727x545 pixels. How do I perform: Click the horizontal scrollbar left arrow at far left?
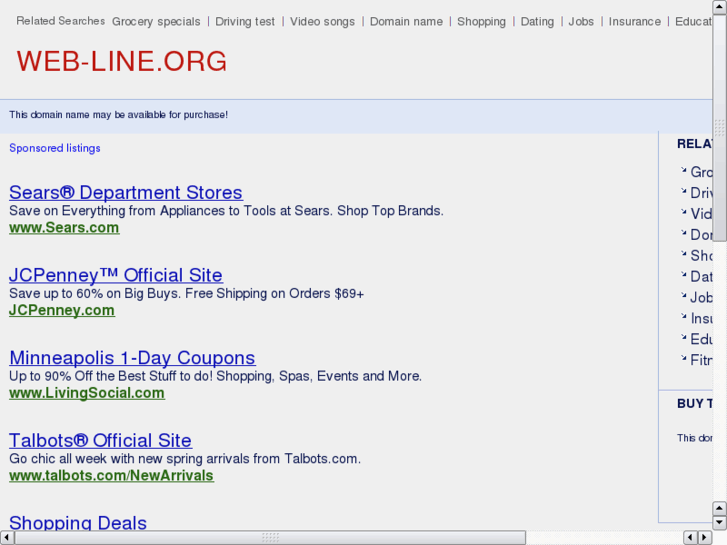6,538
